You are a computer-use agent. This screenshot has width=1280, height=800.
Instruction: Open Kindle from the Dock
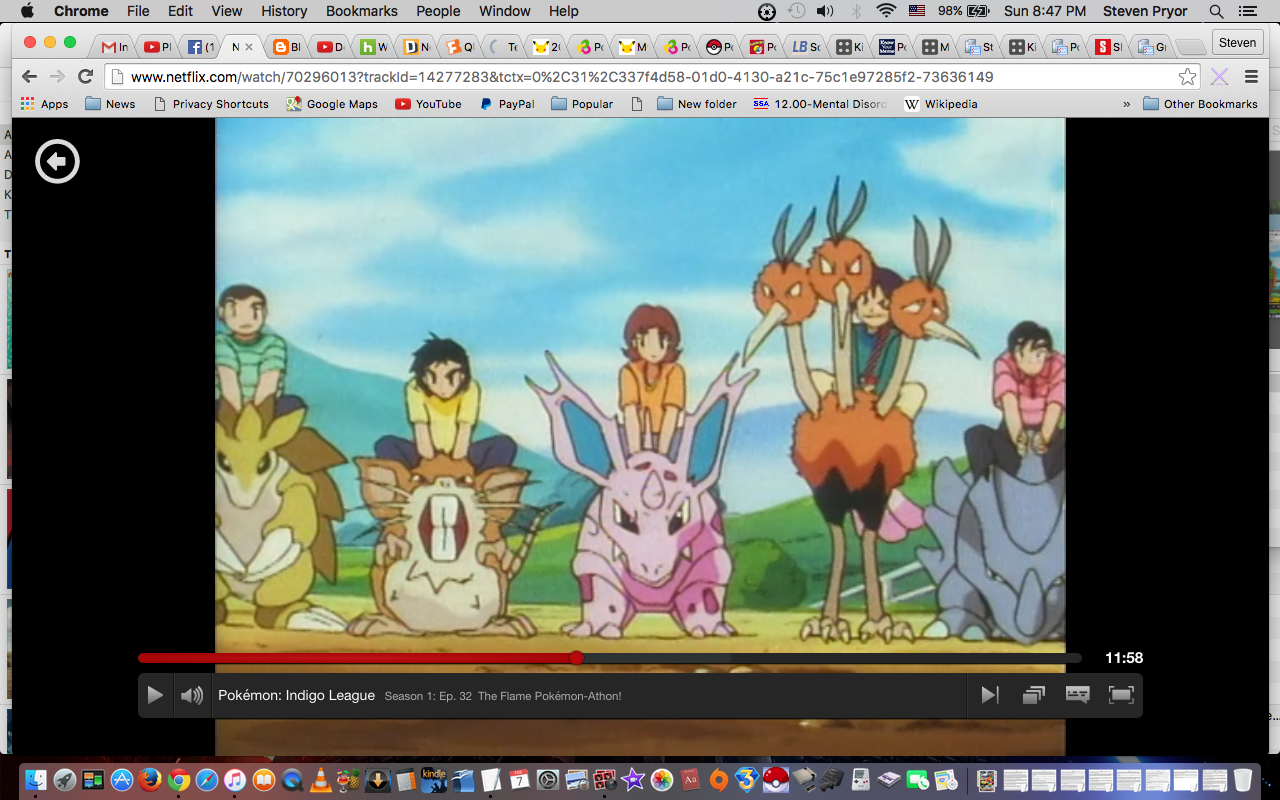click(434, 780)
